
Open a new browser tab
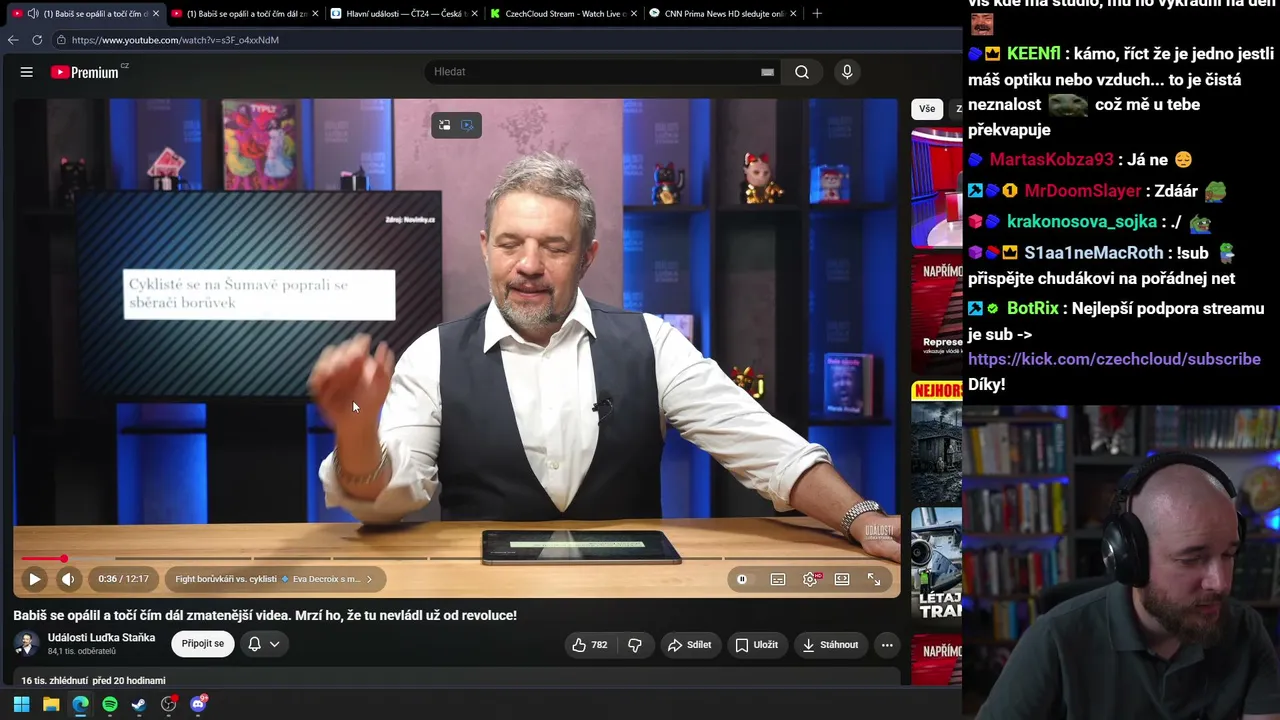pos(817,14)
